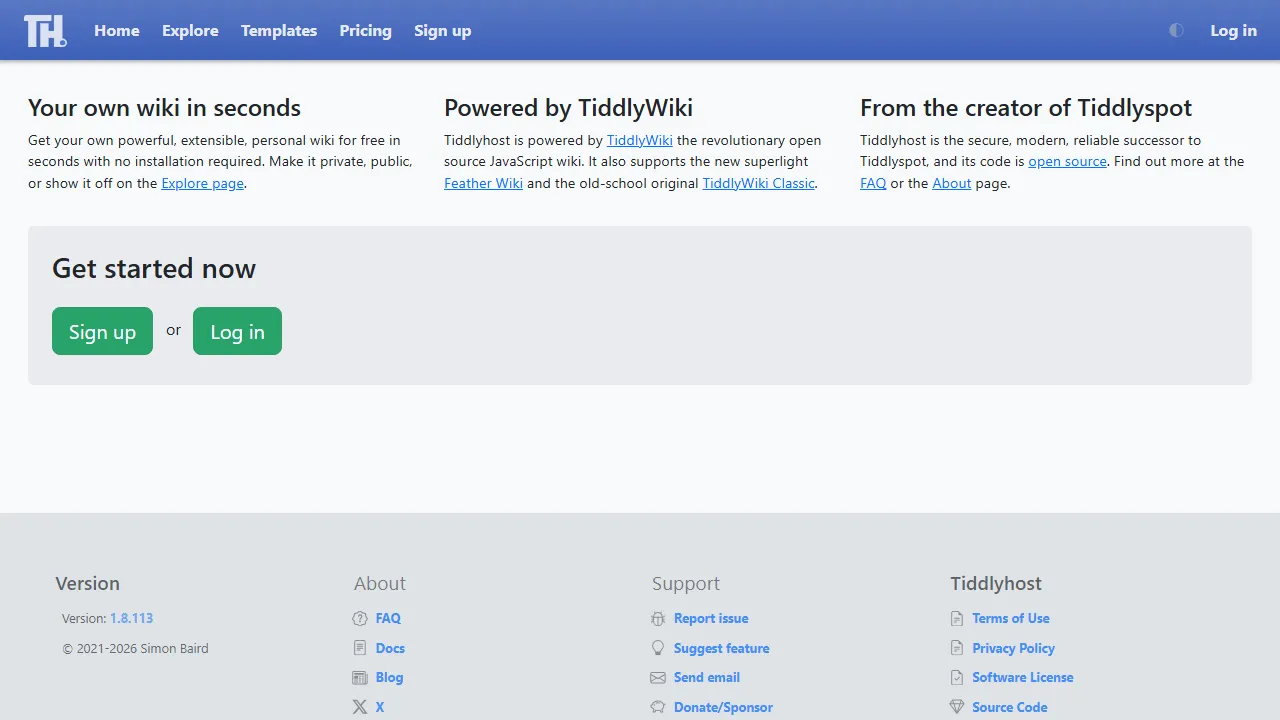Open the TiddlyWiki Classic link

[x=758, y=183]
